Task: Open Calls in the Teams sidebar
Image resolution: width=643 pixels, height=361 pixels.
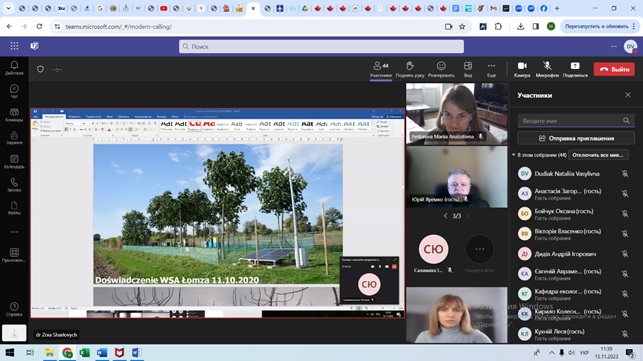Action: [14, 185]
